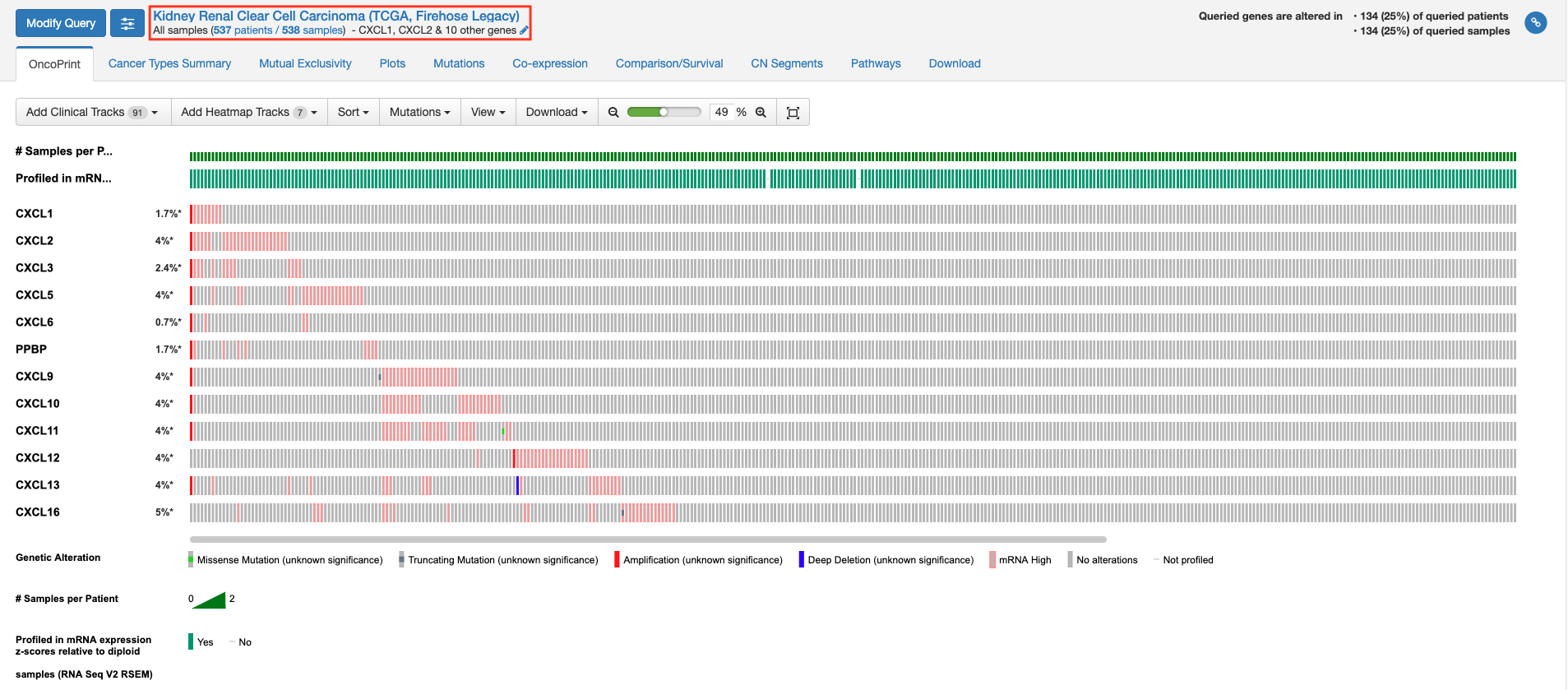Switch to Co-expression tab

point(550,63)
